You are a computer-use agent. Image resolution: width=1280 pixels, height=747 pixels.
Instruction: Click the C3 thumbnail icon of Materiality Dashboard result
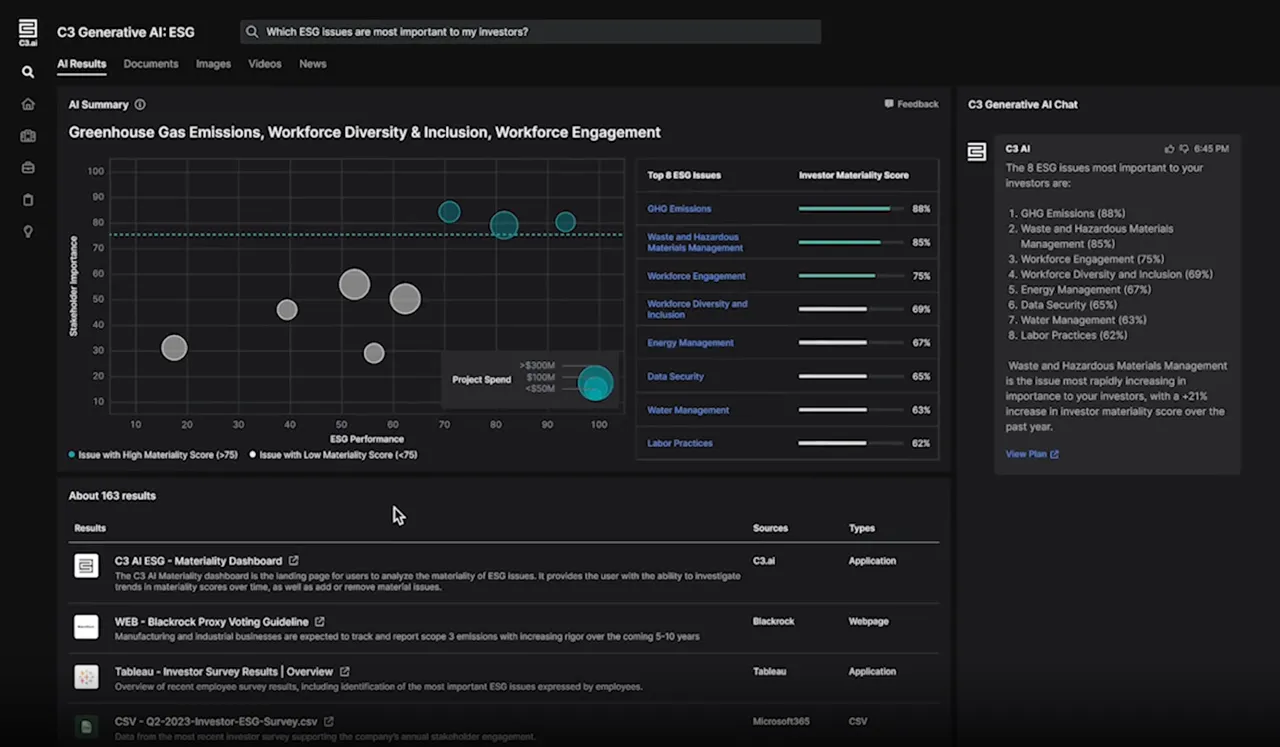click(x=86, y=566)
